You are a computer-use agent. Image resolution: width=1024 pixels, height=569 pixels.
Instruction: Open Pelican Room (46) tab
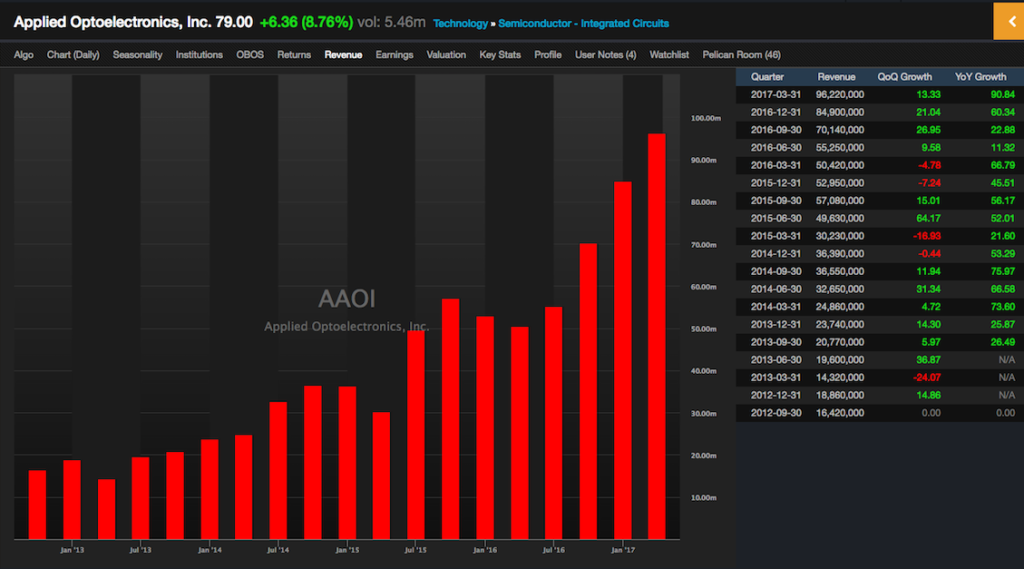pos(742,55)
